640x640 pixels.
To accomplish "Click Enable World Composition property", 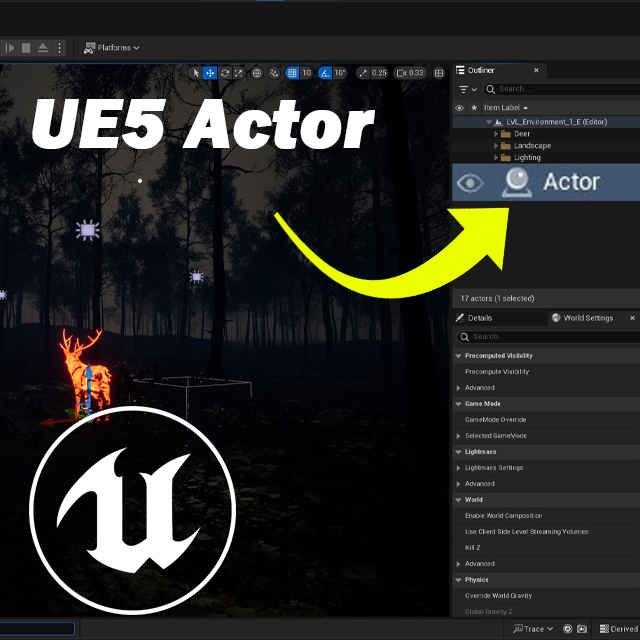I will 503,516.
